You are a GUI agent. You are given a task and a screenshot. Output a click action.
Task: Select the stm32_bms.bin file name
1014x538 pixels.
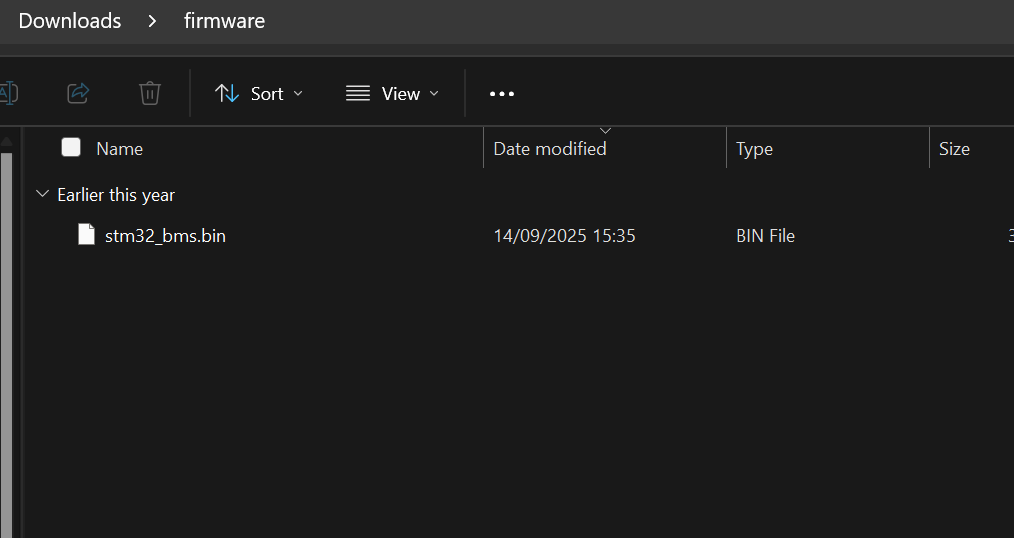(165, 236)
